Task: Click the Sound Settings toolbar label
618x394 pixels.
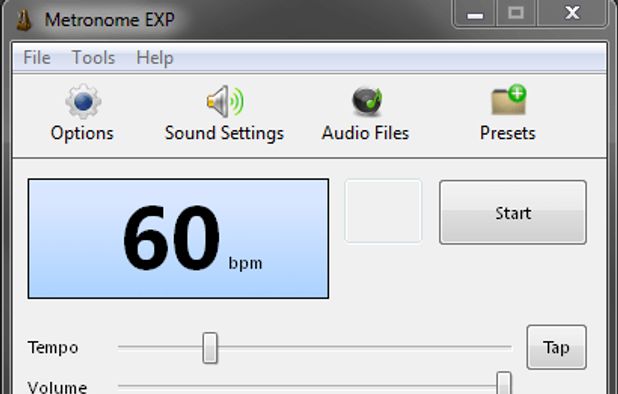Action: [x=224, y=134]
